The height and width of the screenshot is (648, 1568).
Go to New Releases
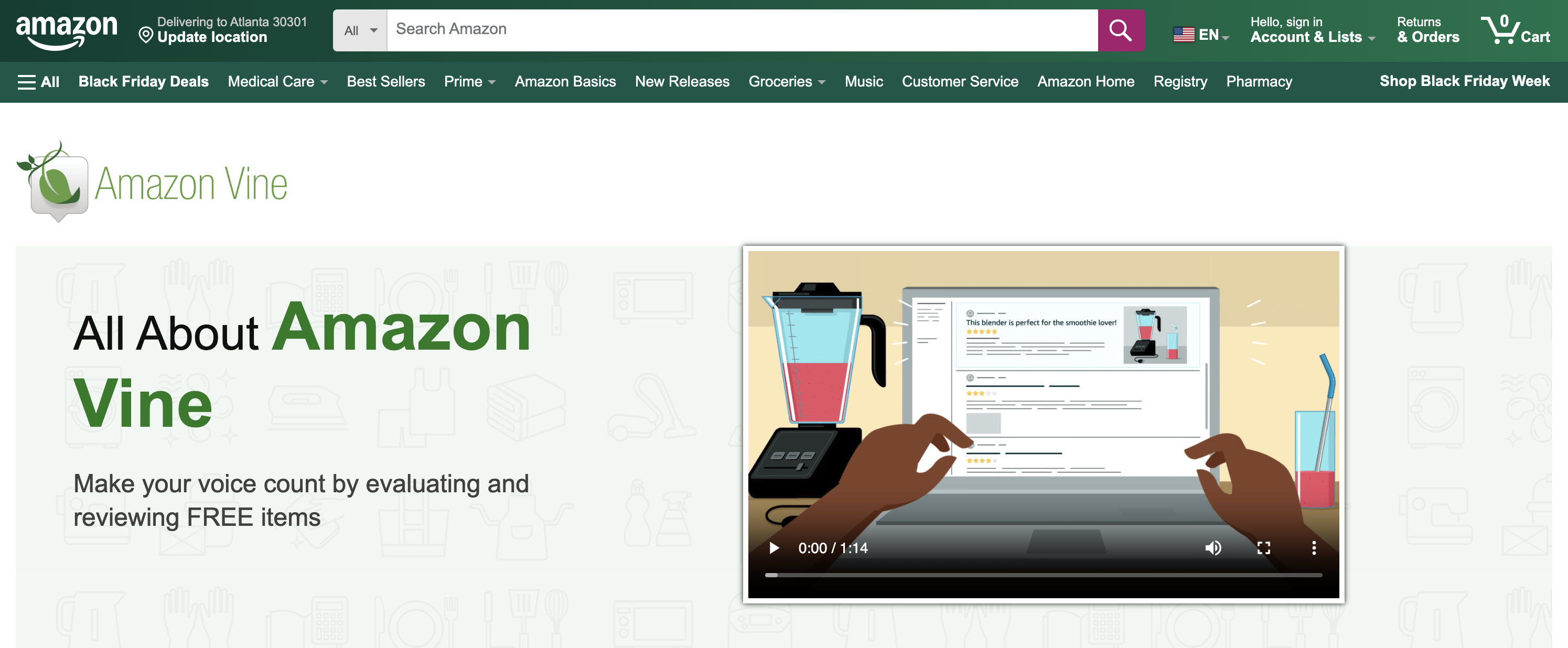[x=682, y=82]
